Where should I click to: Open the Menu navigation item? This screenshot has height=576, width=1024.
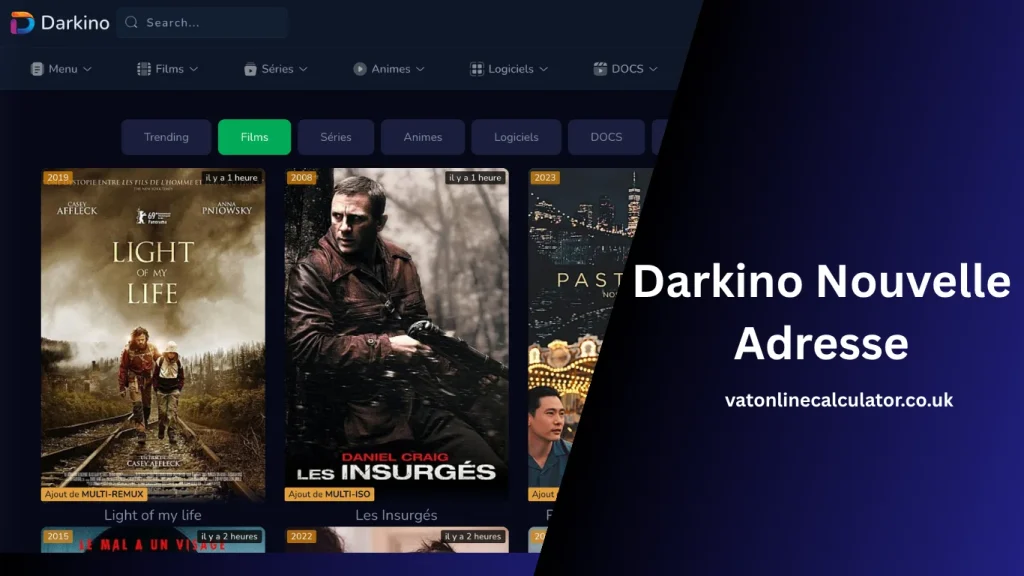coord(61,69)
